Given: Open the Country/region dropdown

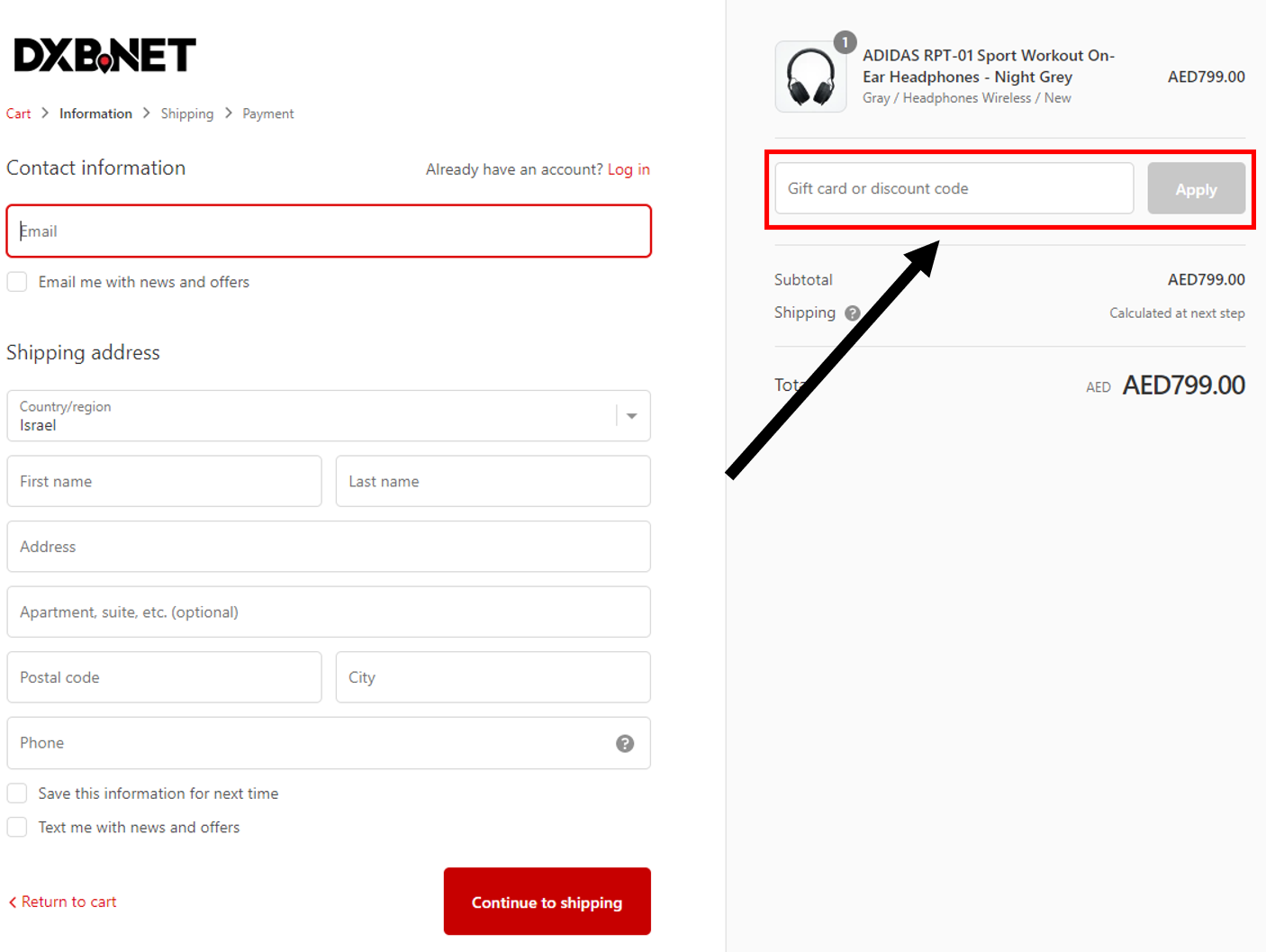Looking at the screenshot, I should tap(329, 416).
